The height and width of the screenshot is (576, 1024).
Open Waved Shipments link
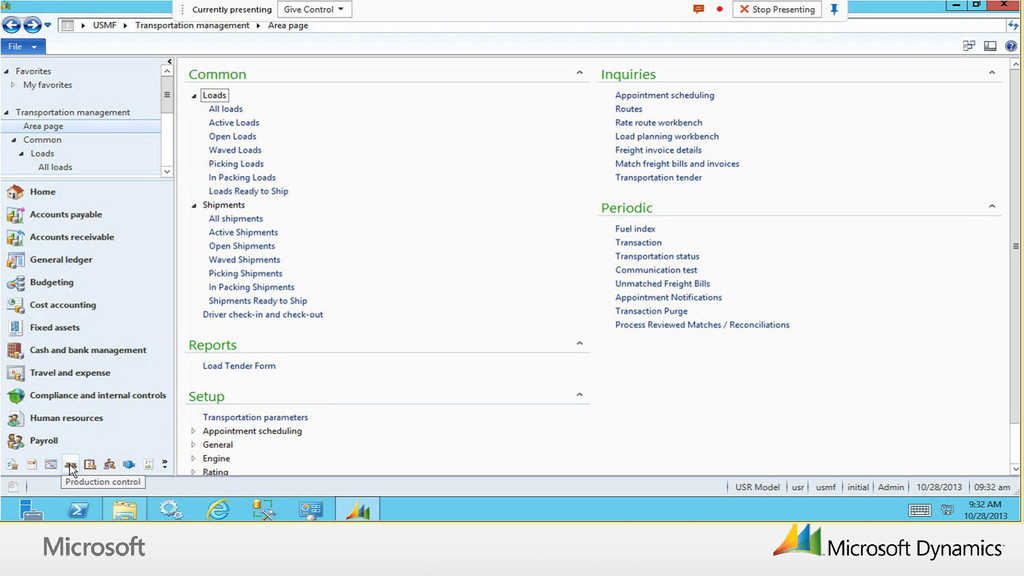coord(244,260)
